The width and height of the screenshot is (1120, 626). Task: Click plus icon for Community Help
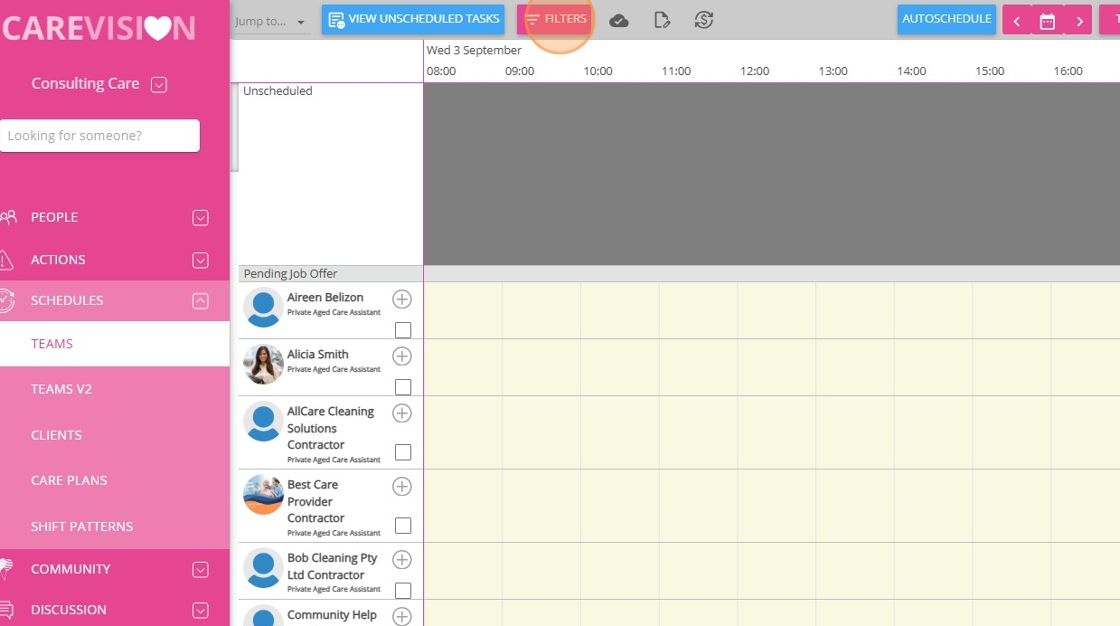tap(402, 616)
